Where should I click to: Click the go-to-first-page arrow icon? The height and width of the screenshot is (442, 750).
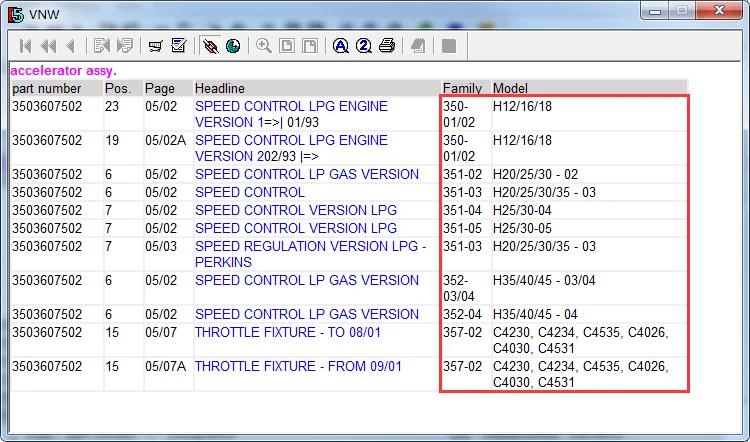point(25,46)
